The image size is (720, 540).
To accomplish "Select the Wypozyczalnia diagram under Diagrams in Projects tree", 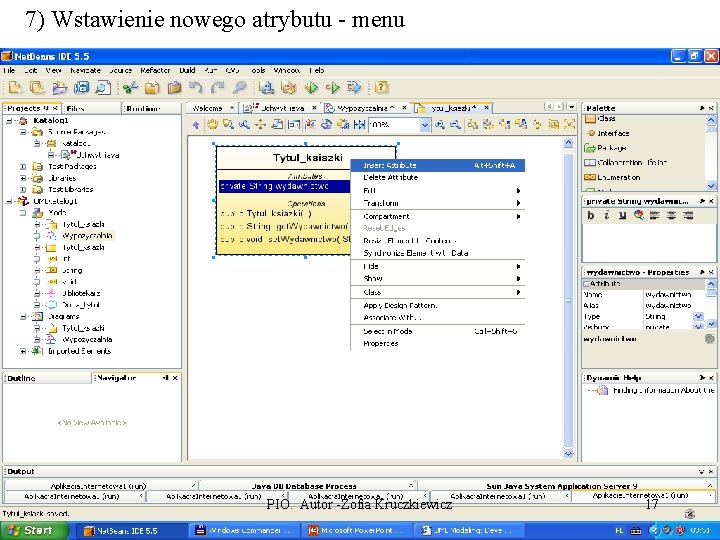I will [x=87, y=339].
